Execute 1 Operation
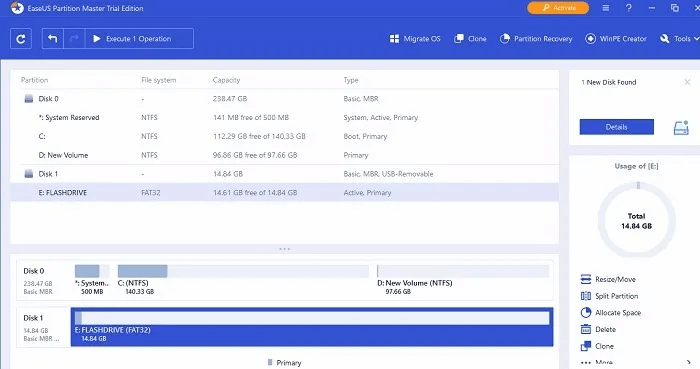 tap(139, 39)
